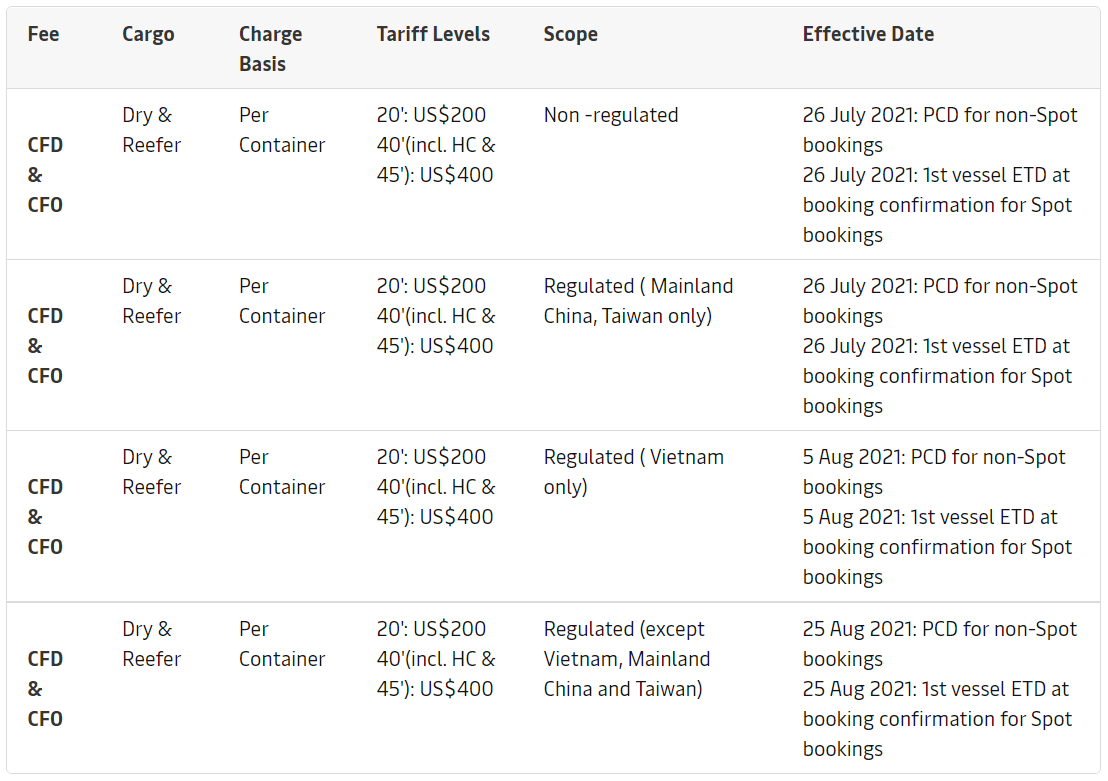Click the tariff levels cell in the Non-regulated row

[x=436, y=145]
